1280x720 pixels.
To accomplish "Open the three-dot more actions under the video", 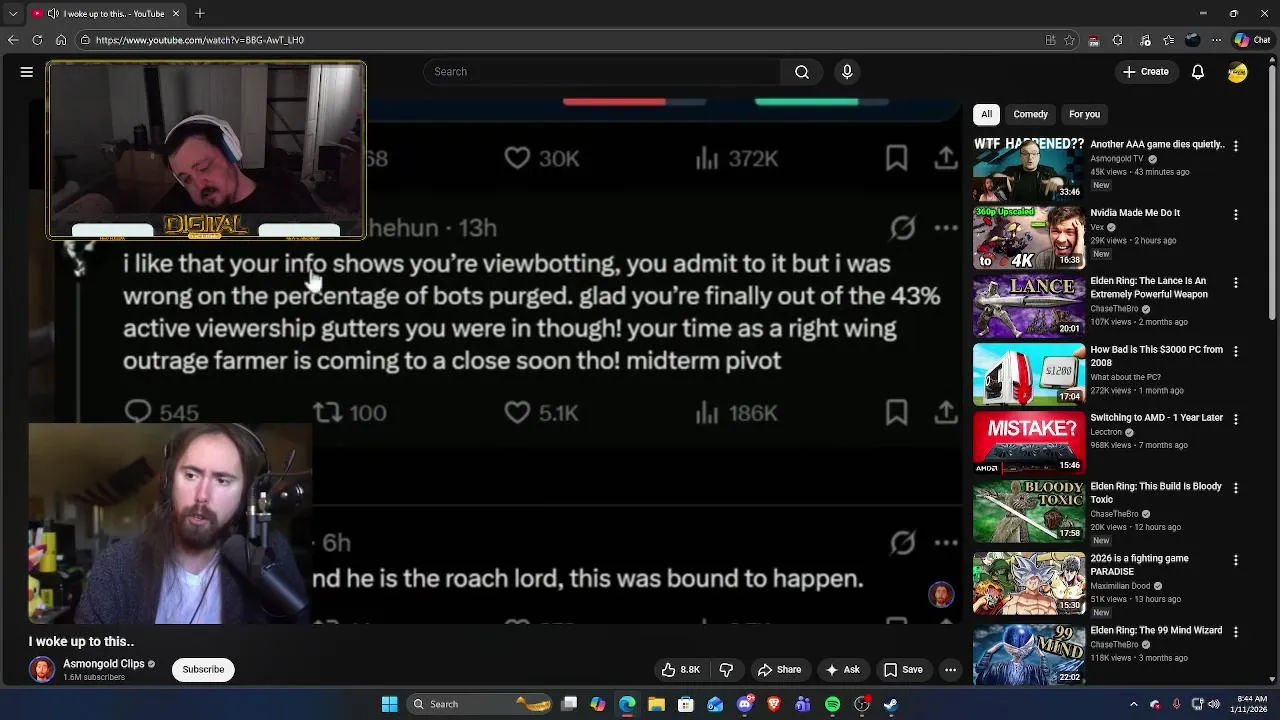I will pyautogui.click(x=951, y=670).
